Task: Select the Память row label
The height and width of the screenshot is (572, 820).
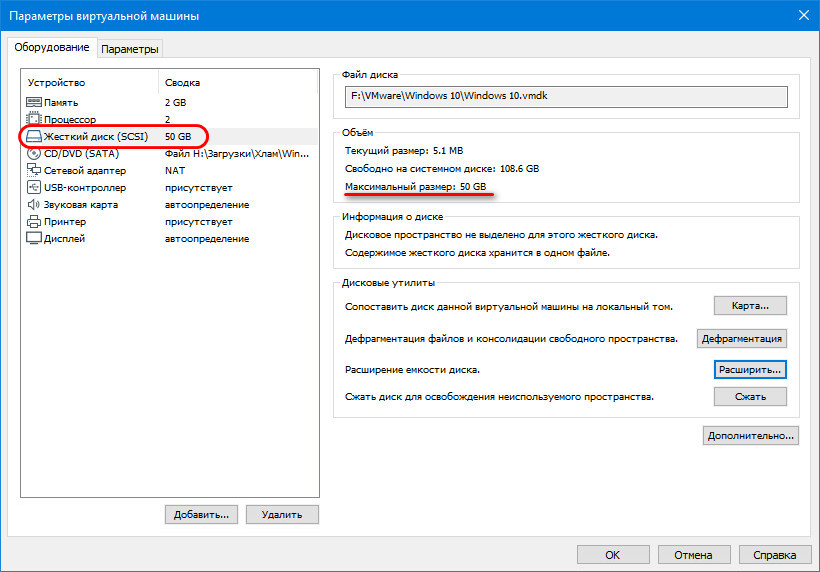Action: coord(61,102)
